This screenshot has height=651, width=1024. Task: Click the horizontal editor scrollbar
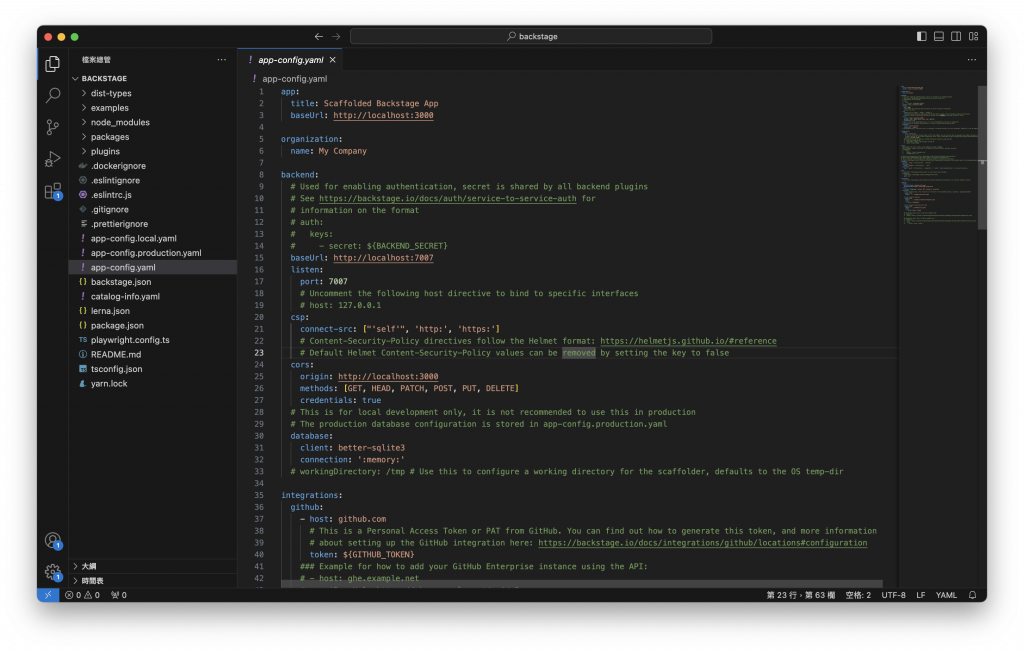581,584
